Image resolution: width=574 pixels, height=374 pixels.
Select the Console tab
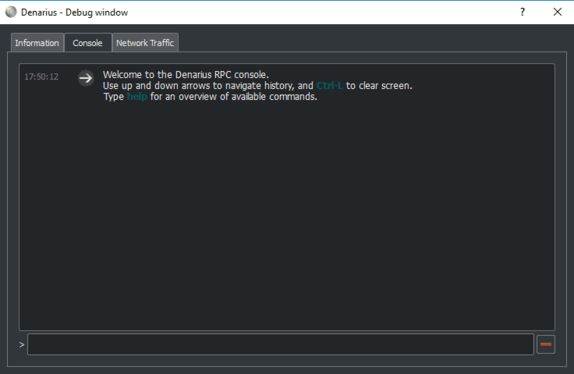tap(87, 43)
